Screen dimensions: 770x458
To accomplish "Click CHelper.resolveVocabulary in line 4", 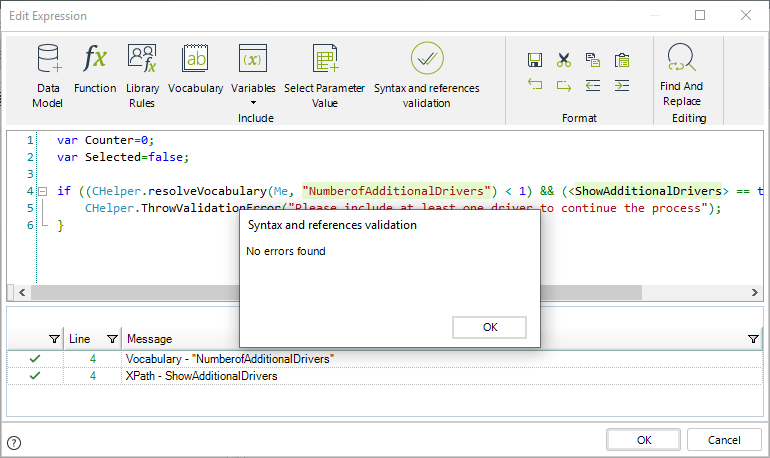I will (179, 191).
